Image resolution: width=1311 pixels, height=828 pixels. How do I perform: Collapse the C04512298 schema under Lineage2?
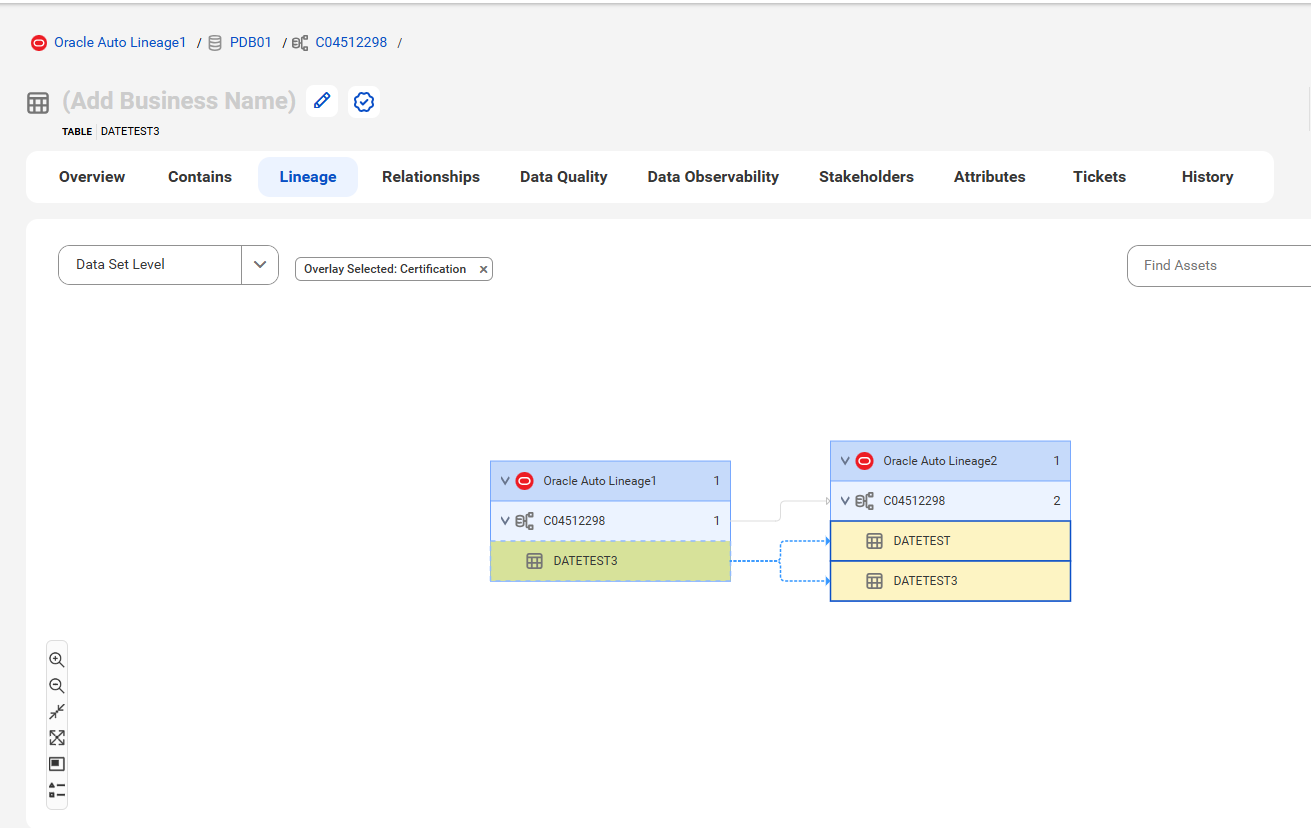(845, 501)
